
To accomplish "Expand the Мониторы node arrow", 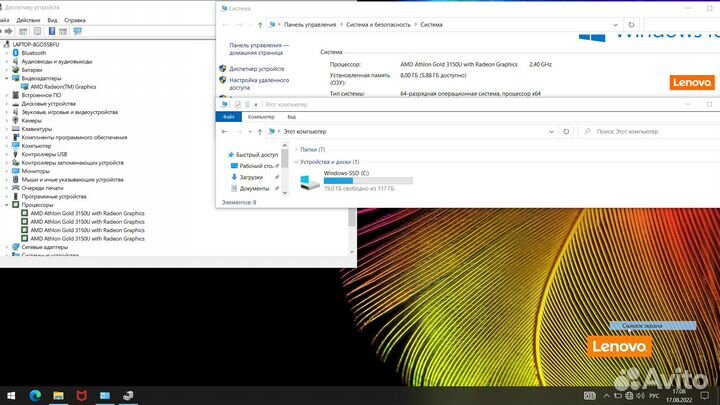I will click(7, 171).
